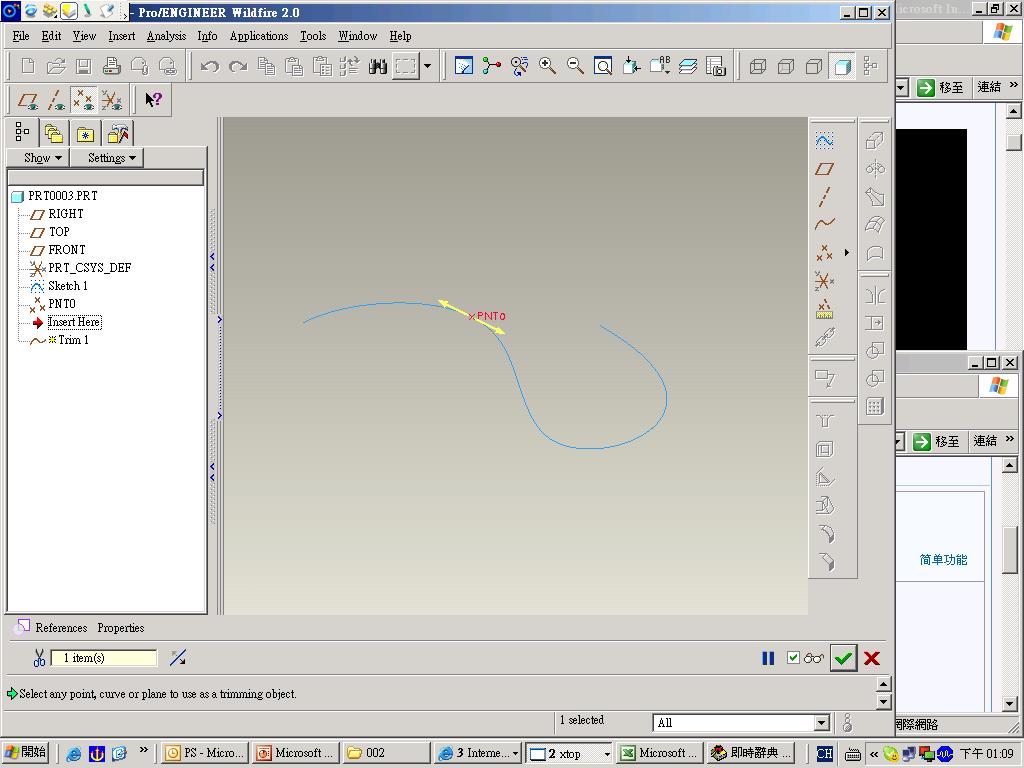Image resolution: width=1024 pixels, height=768 pixels.
Task: Open the References panel tab
Action: tap(61, 628)
